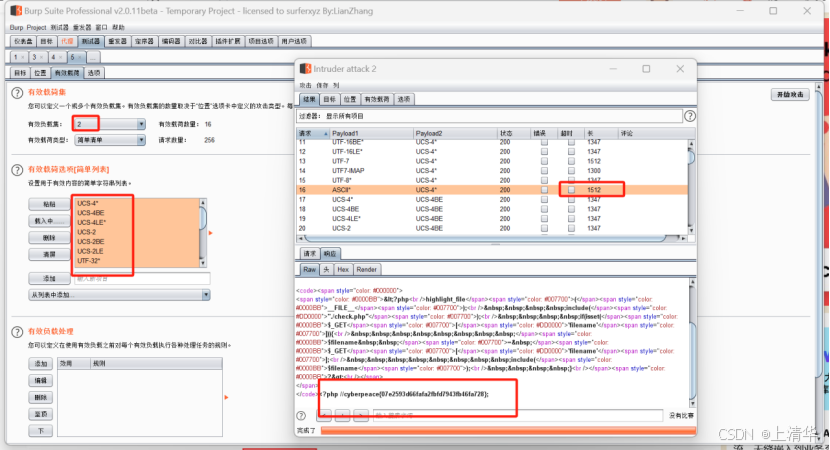Click the response search input field
The width and height of the screenshot is (830, 450).
coord(518,416)
